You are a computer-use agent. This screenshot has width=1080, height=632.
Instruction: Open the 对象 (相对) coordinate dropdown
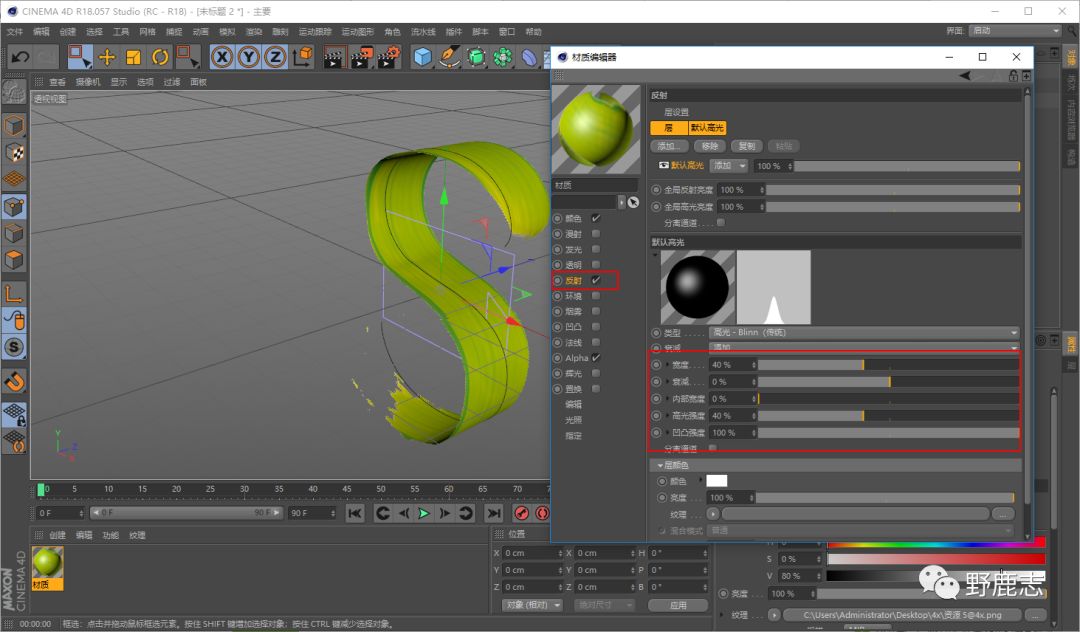click(x=531, y=605)
